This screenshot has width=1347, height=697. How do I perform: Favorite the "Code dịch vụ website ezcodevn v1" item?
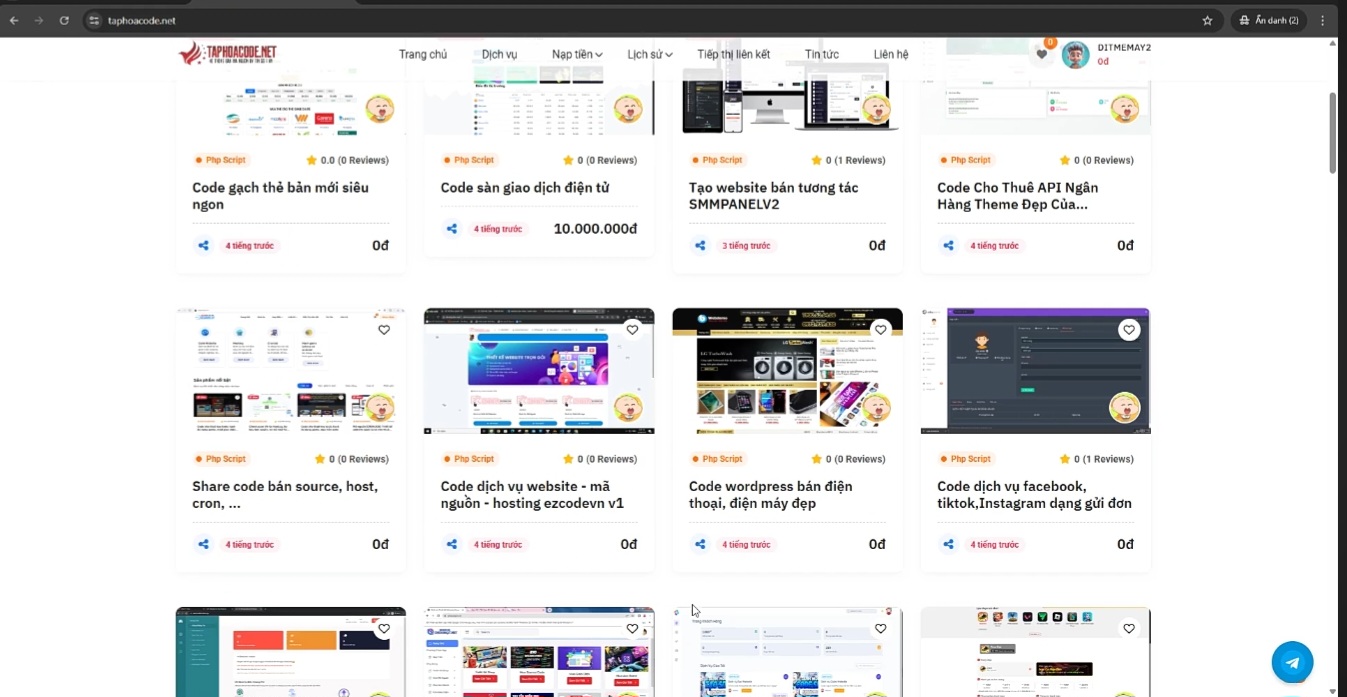tap(632, 329)
